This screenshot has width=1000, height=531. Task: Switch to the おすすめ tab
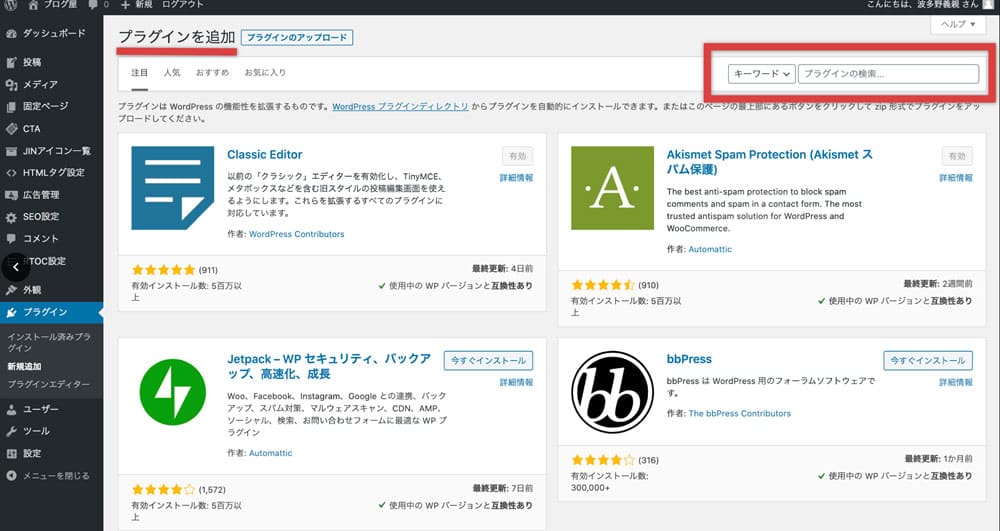[212, 73]
